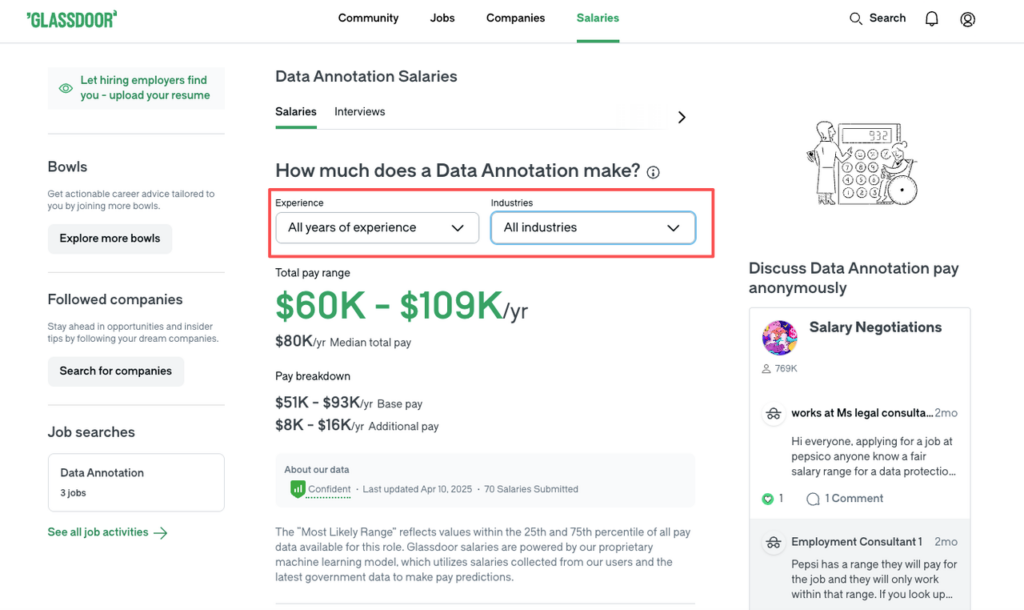This screenshot has width=1024, height=610.
Task: Open the Experience dropdown showing all years
Action: point(376,228)
